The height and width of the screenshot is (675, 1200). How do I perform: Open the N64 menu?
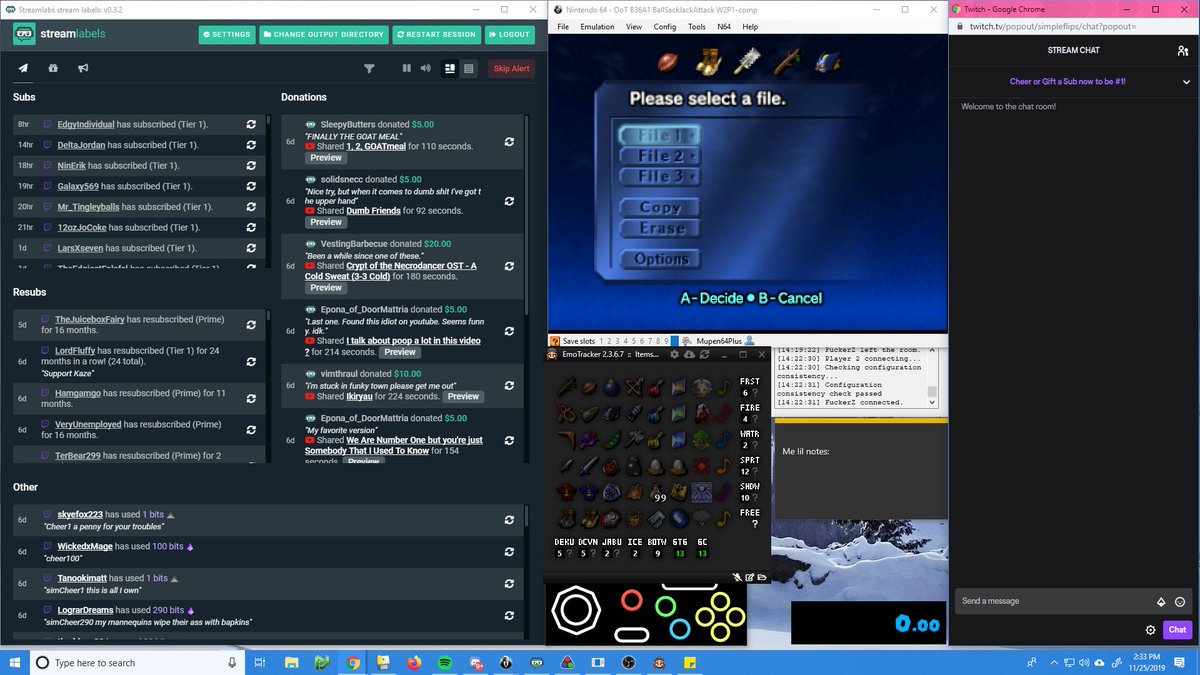pyautogui.click(x=723, y=27)
